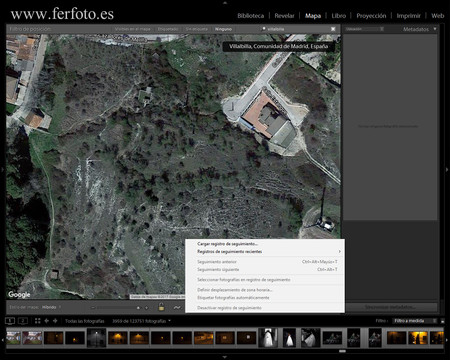Clear the map search with X button
This screenshot has height=360, width=450.
(333, 29)
